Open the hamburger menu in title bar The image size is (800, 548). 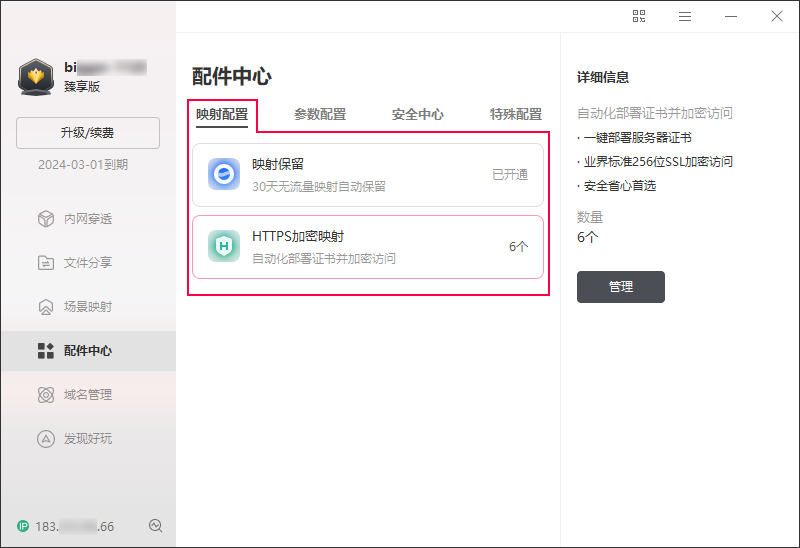(685, 16)
